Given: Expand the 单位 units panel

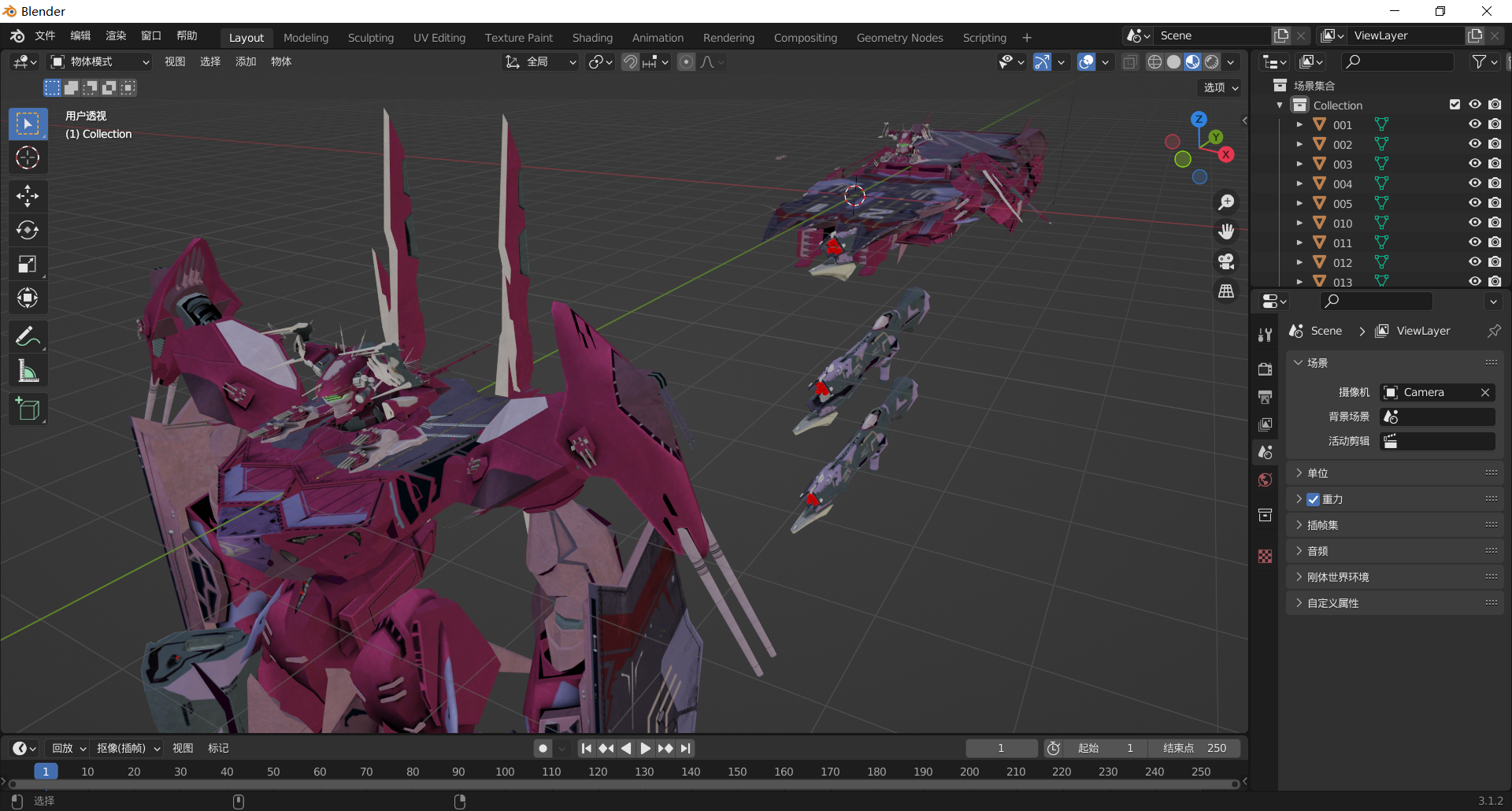Looking at the screenshot, I should pyautogui.click(x=1395, y=473).
